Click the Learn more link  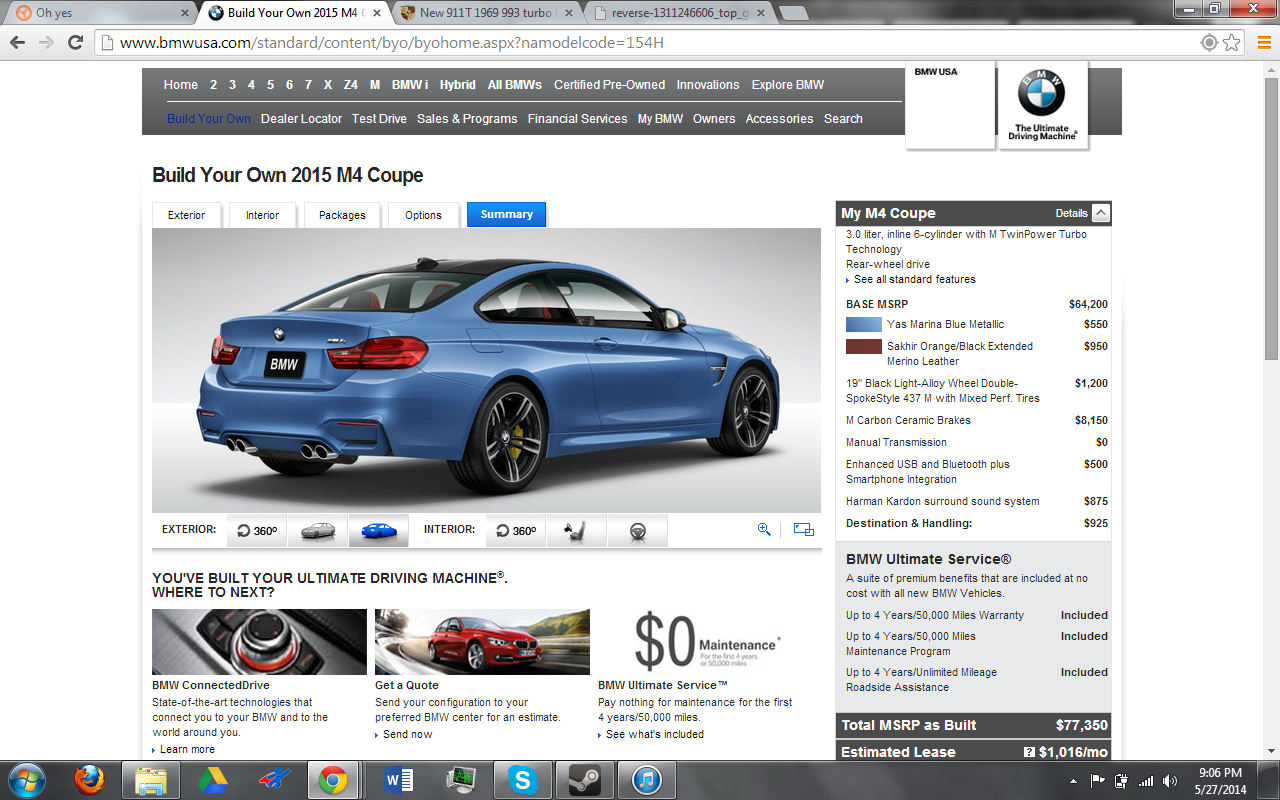pos(187,749)
